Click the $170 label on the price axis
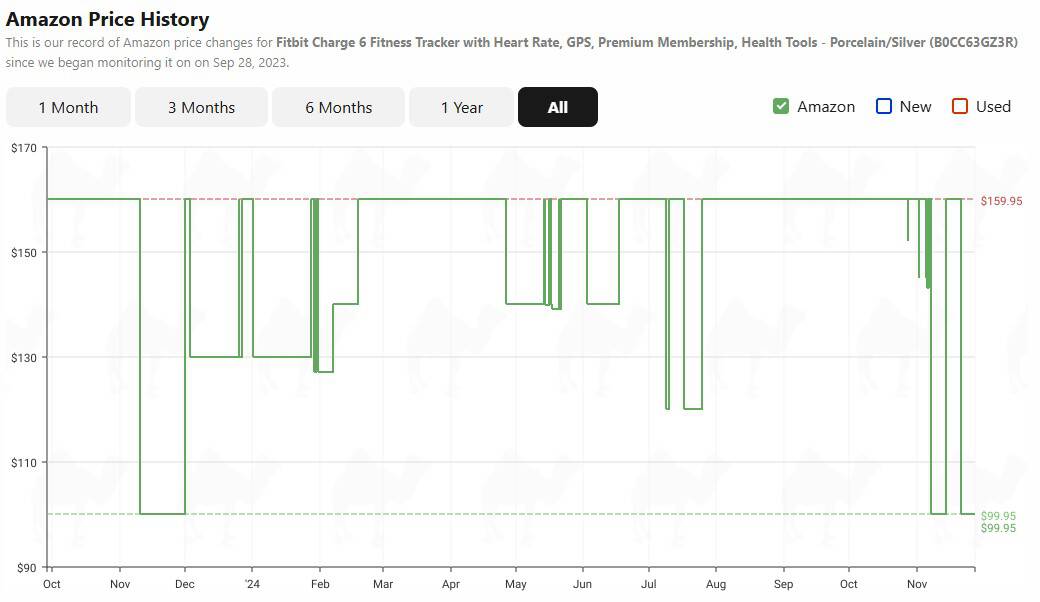1040x602 pixels. pyautogui.click(x=23, y=148)
